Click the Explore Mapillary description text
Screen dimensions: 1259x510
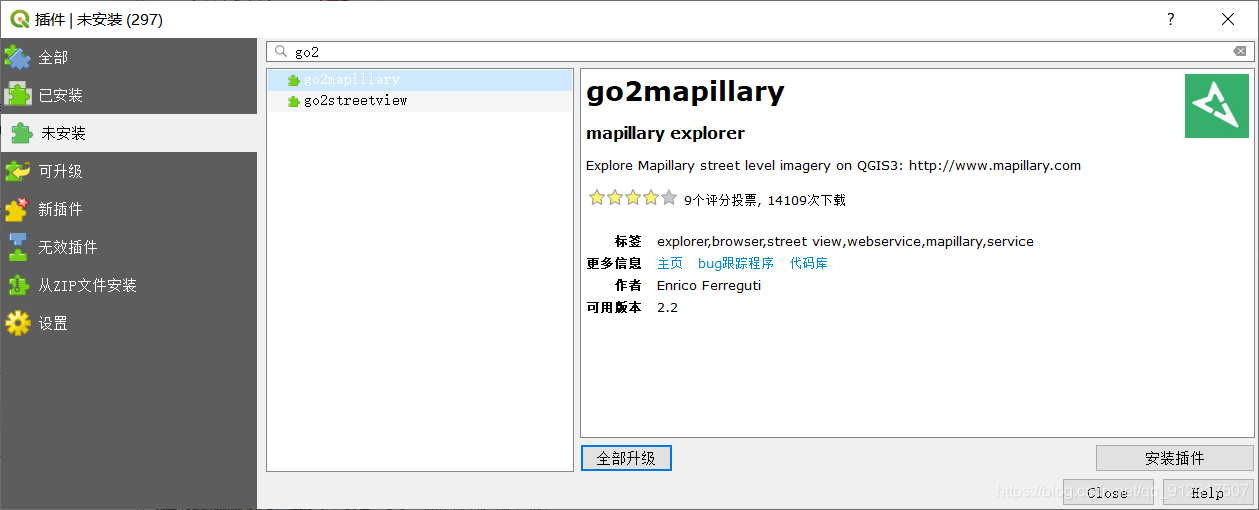pyautogui.click(x=833, y=166)
